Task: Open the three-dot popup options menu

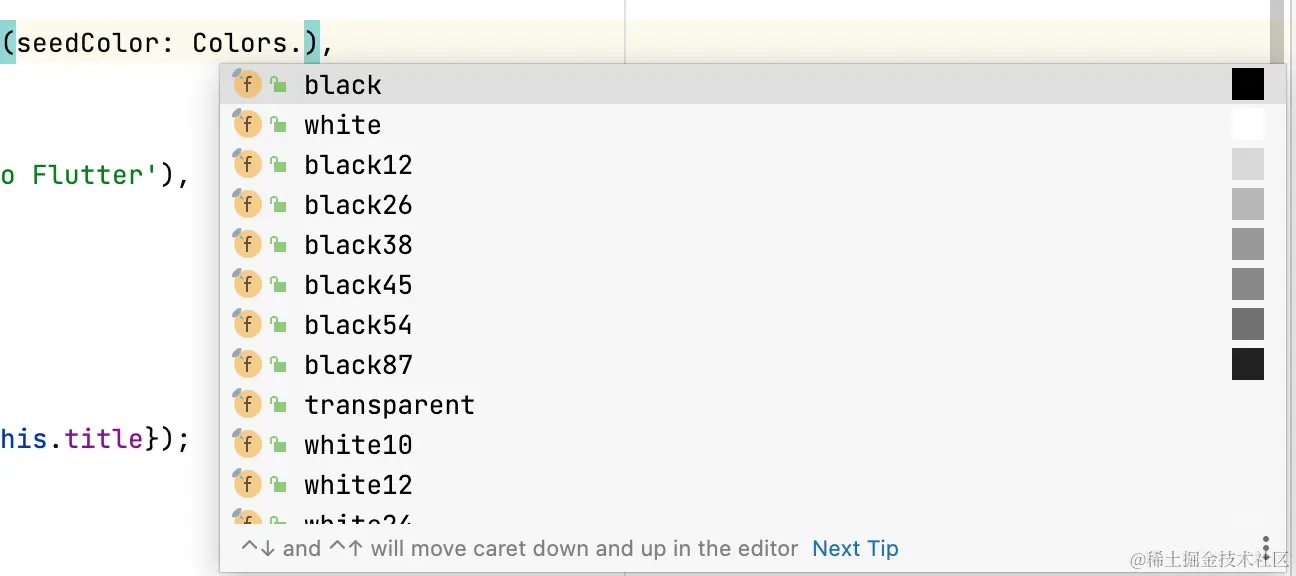Action: 1266,548
